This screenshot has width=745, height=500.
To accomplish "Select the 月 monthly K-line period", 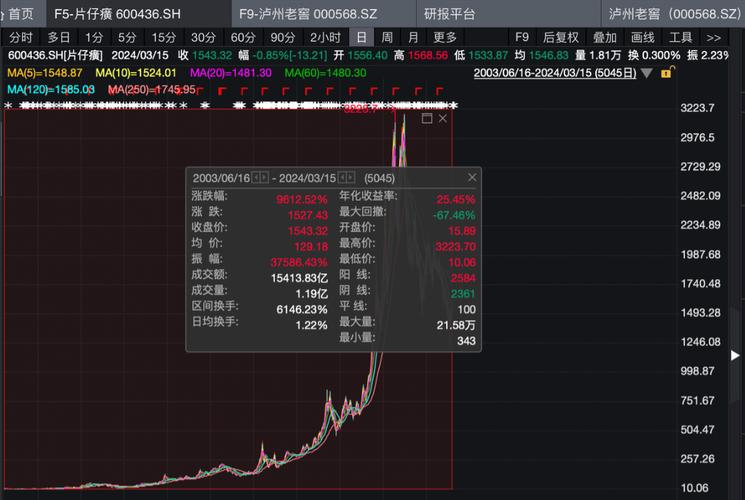I will (413, 38).
